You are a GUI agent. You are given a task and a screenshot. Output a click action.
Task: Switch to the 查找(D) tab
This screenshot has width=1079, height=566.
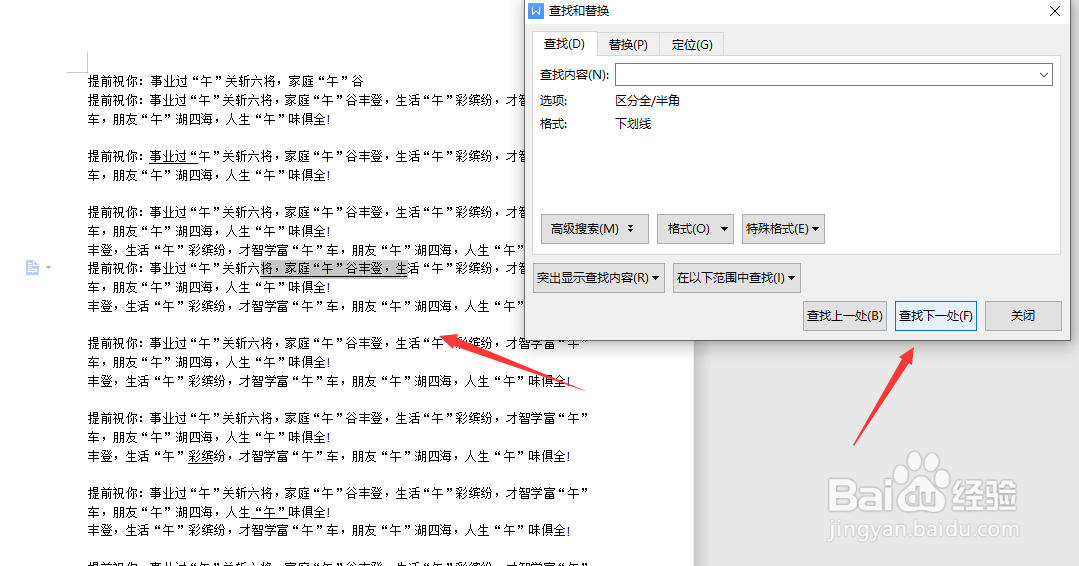(564, 44)
